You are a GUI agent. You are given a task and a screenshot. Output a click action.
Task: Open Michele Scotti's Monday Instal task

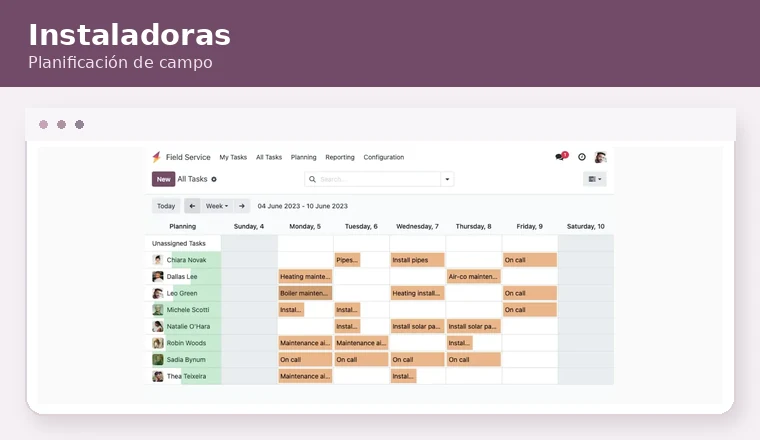point(291,310)
